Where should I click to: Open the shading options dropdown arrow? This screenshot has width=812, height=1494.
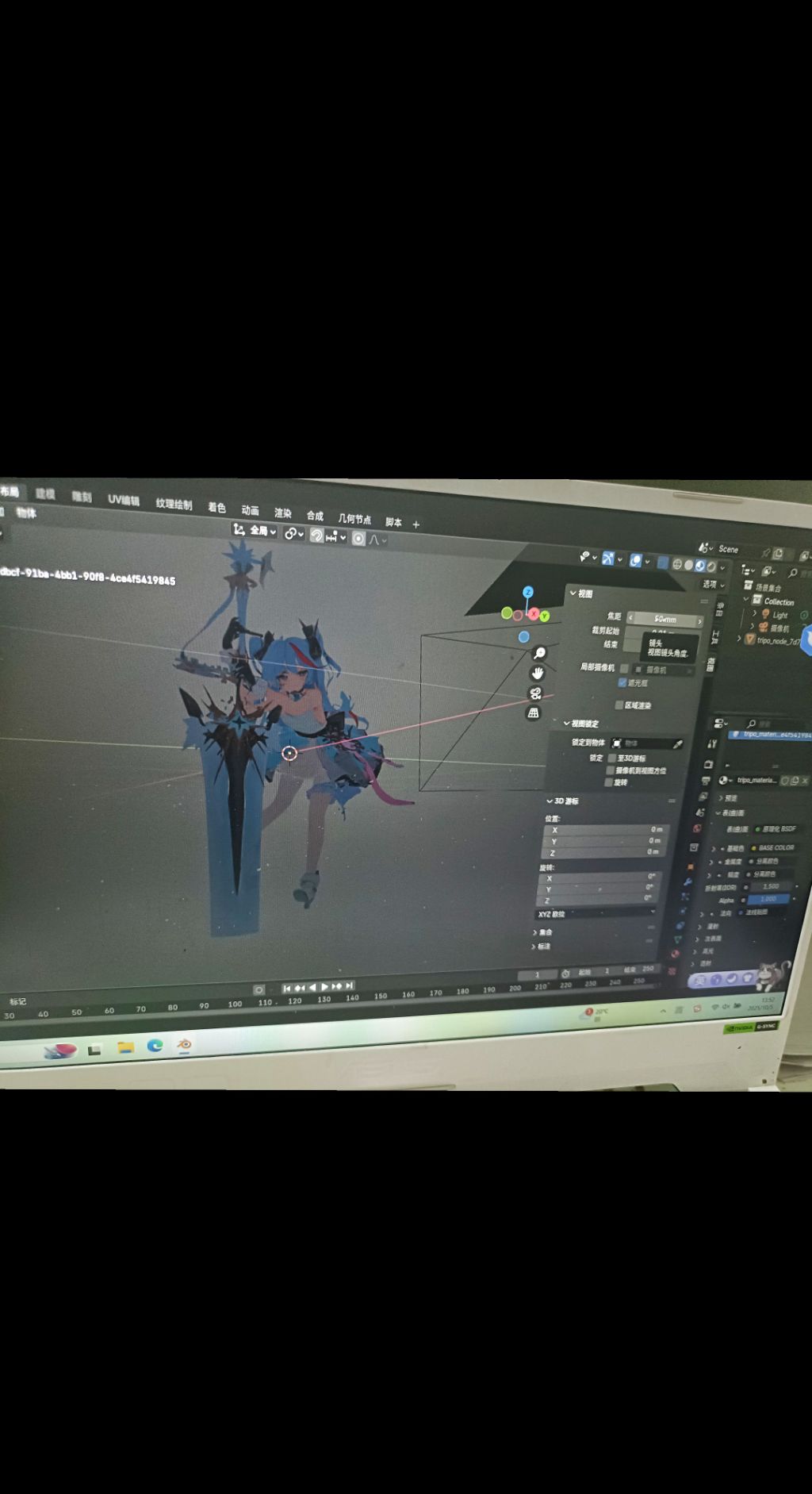coord(722,568)
